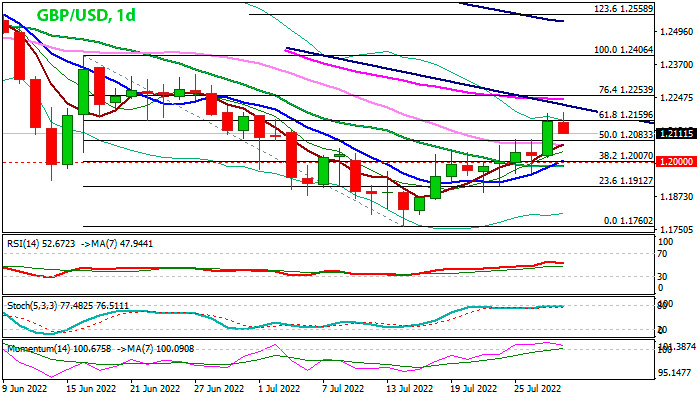
Task: Click the 1.23700 price axis value
Action: [x=677, y=65]
